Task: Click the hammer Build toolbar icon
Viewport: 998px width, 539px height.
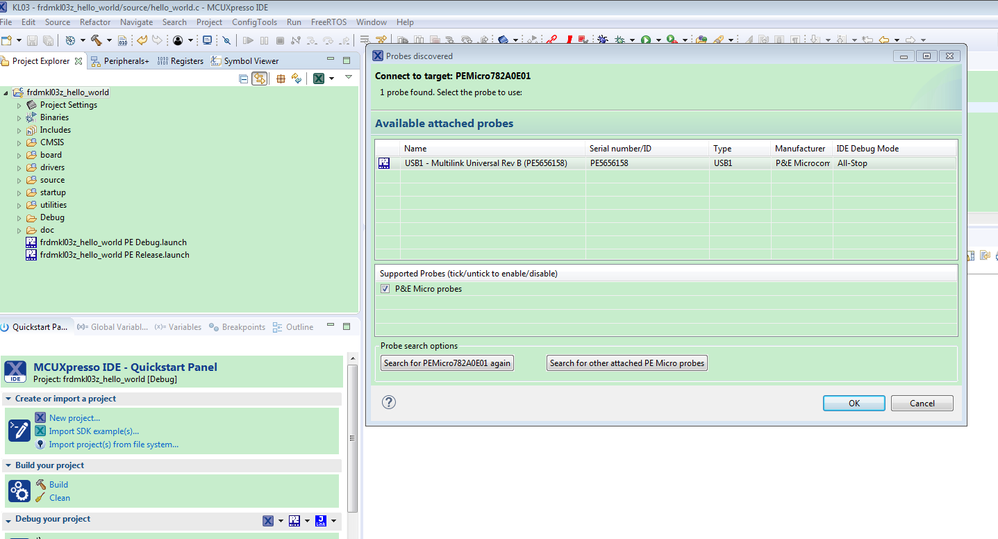Action: pyautogui.click(x=96, y=40)
